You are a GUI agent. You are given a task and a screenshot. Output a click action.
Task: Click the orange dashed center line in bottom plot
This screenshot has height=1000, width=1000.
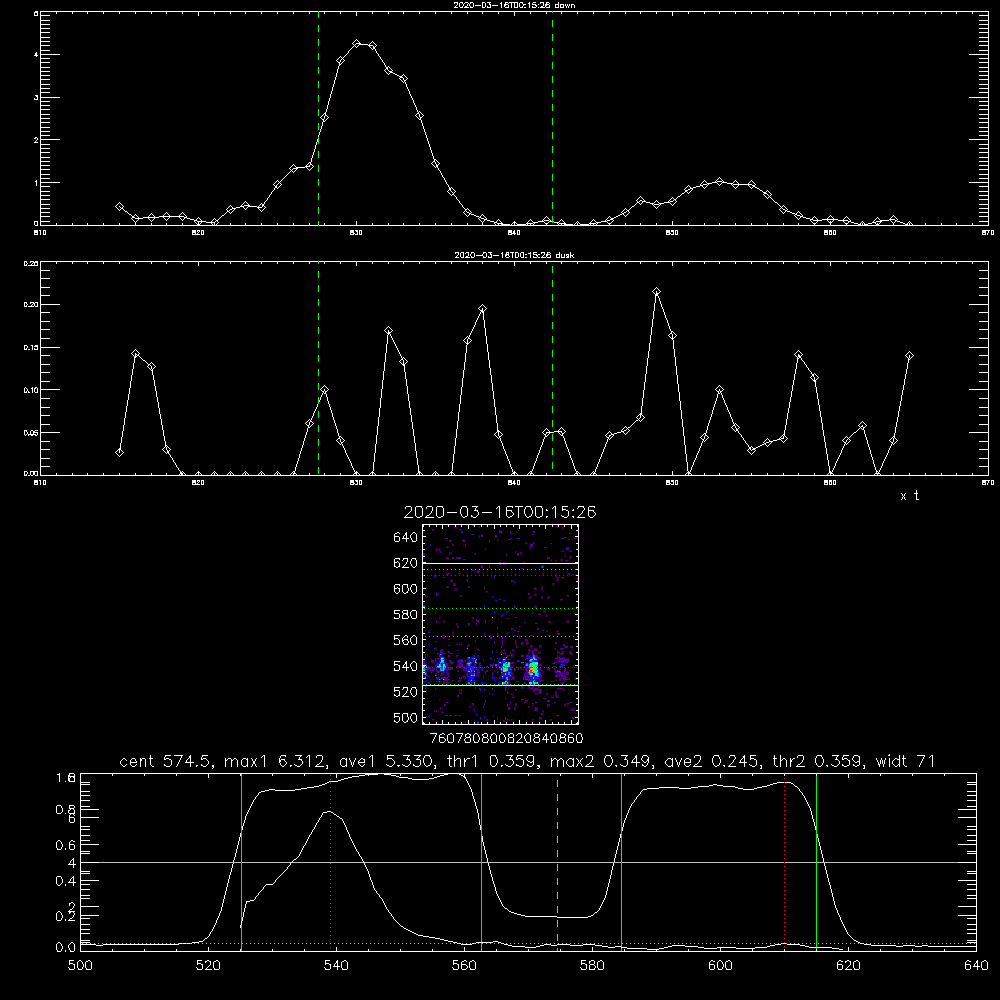[557, 861]
